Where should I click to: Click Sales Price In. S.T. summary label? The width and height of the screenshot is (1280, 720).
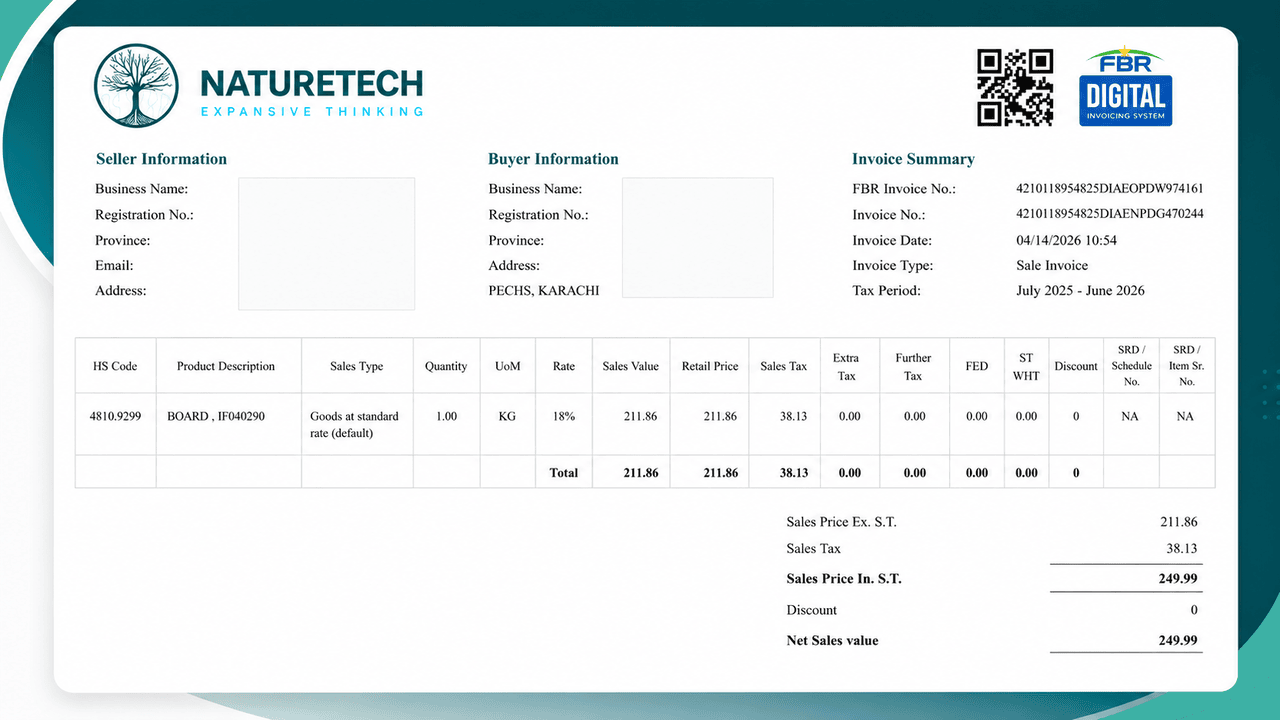click(x=844, y=579)
